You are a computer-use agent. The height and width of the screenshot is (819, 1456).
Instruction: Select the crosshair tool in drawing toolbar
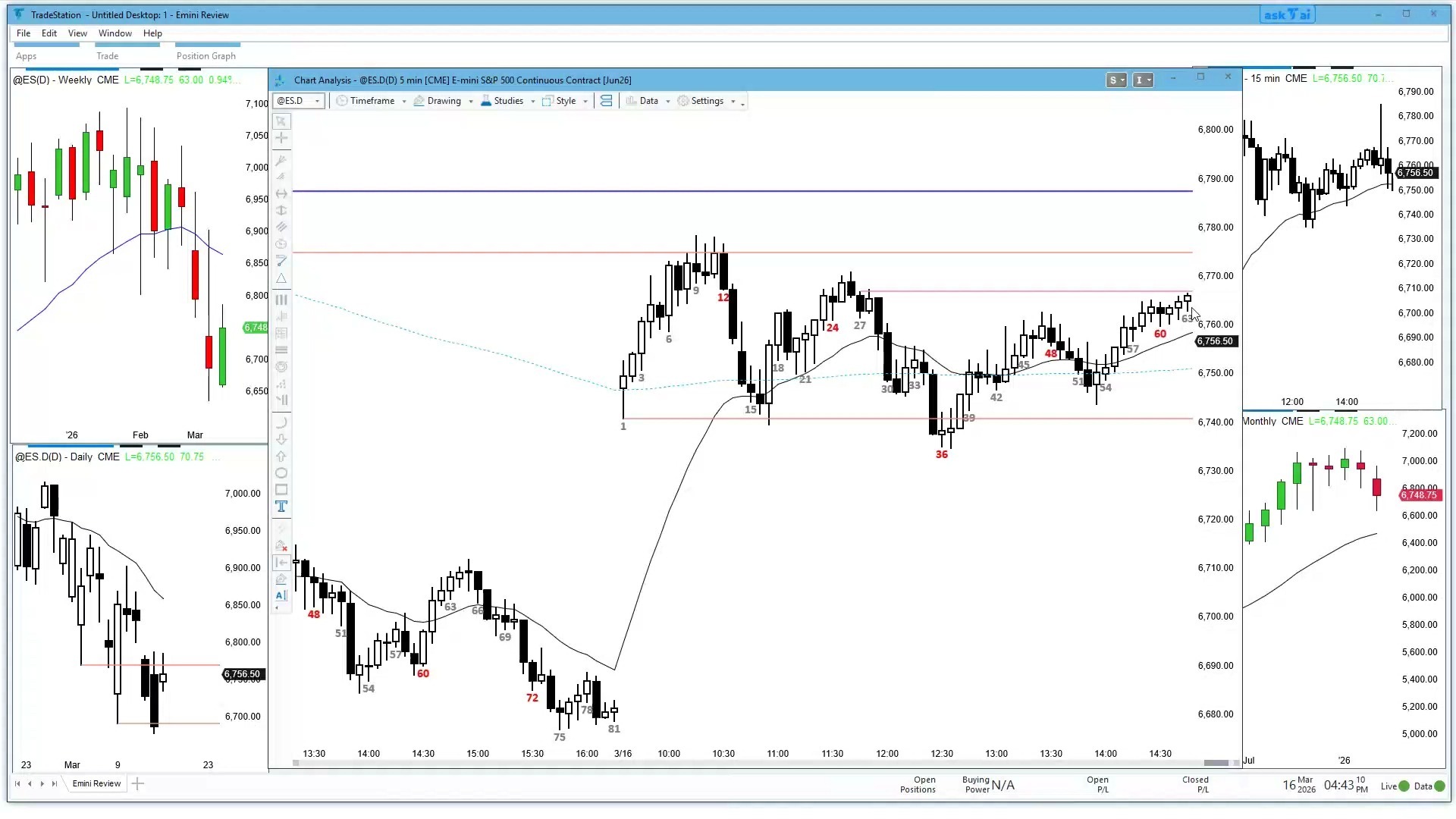coord(281,138)
